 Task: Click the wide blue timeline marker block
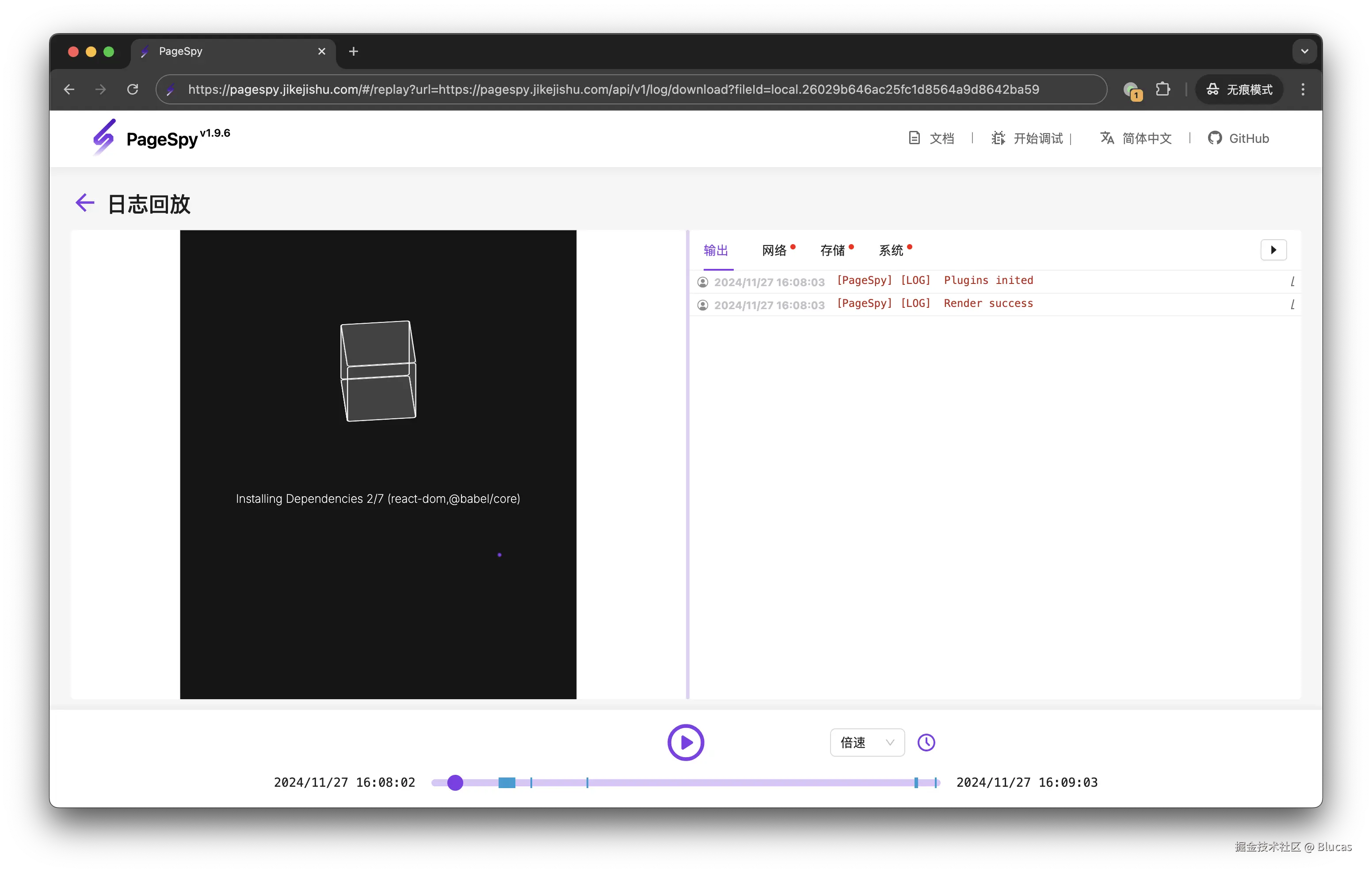[x=507, y=782]
